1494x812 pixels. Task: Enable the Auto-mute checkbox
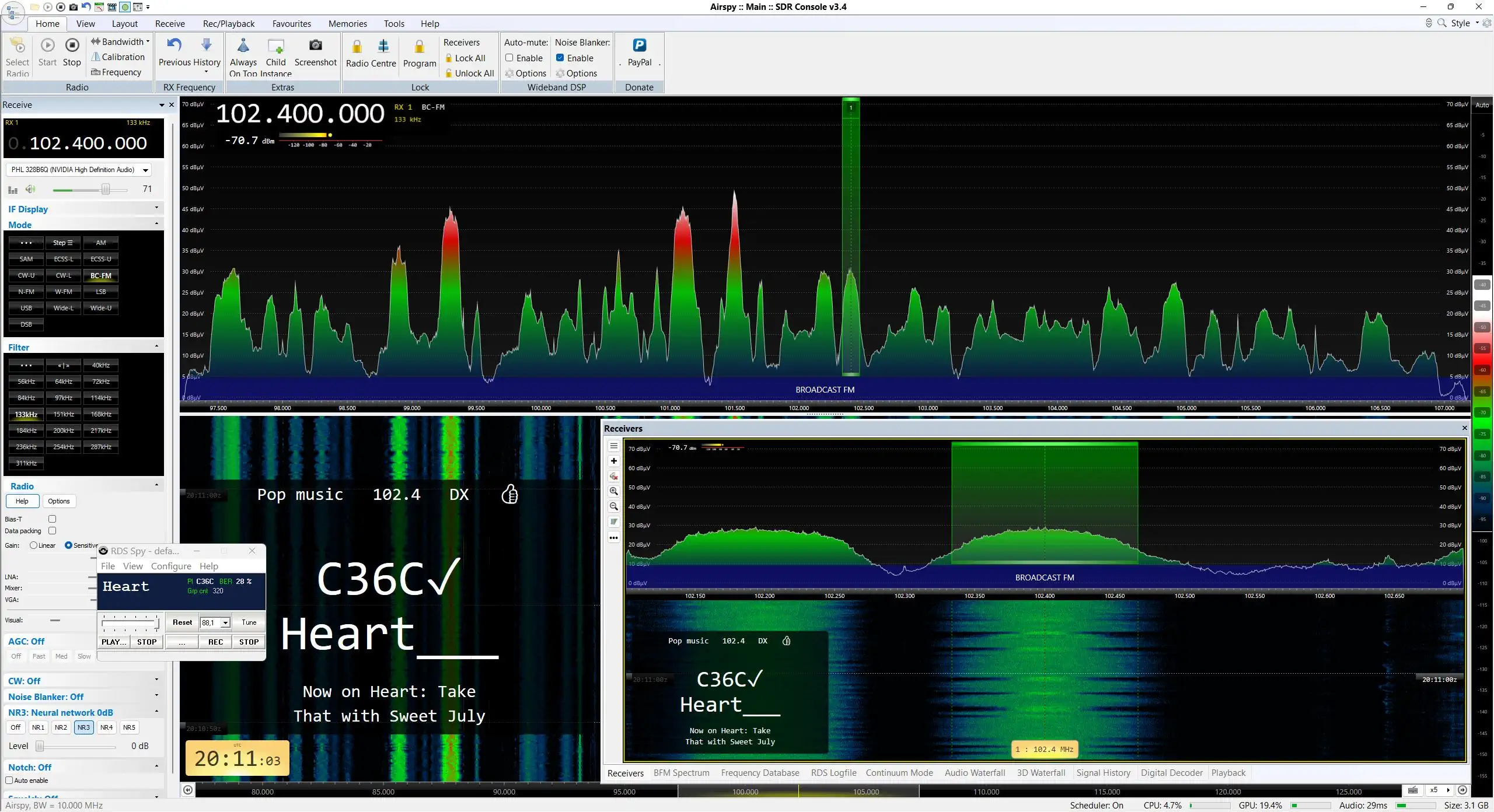tap(509, 58)
